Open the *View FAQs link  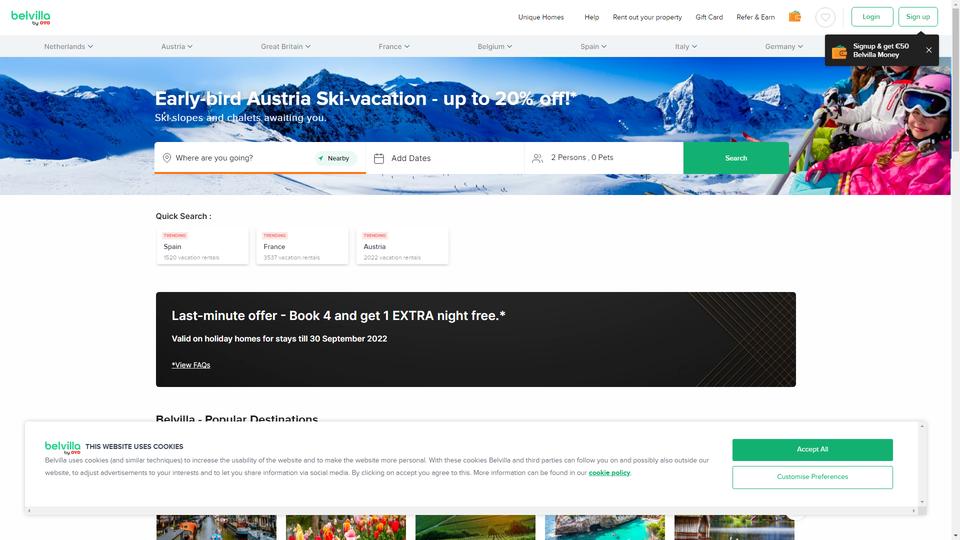pyautogui.click(x=191, y=365)
